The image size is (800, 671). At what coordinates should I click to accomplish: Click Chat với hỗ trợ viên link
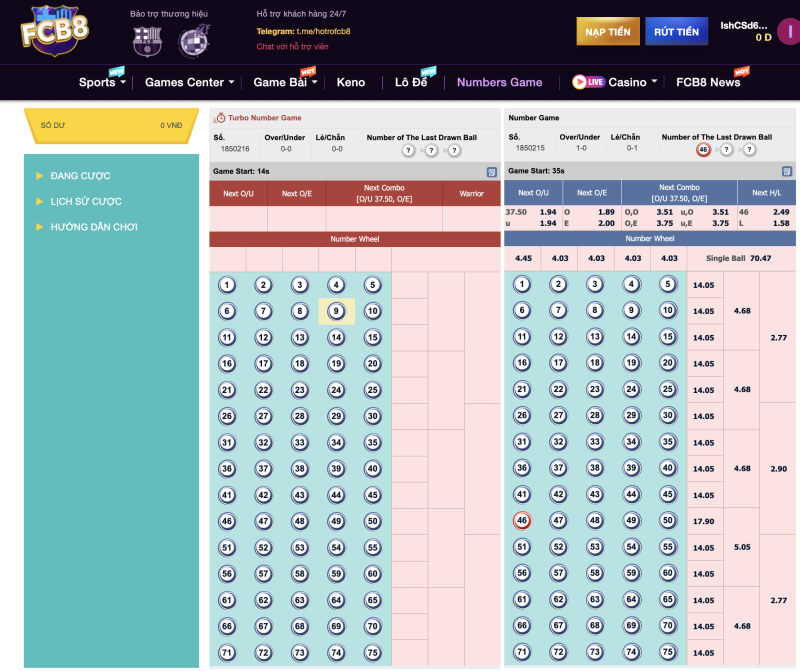coord(292,46)
